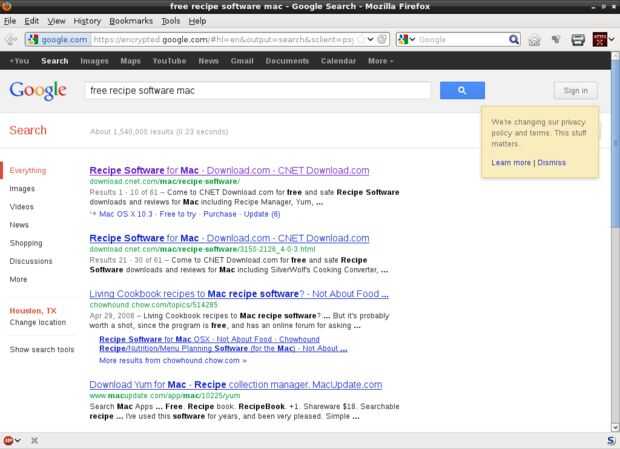Open the Bookmarks menu
The image size is (620, 449).
click(x=131, y=21)
